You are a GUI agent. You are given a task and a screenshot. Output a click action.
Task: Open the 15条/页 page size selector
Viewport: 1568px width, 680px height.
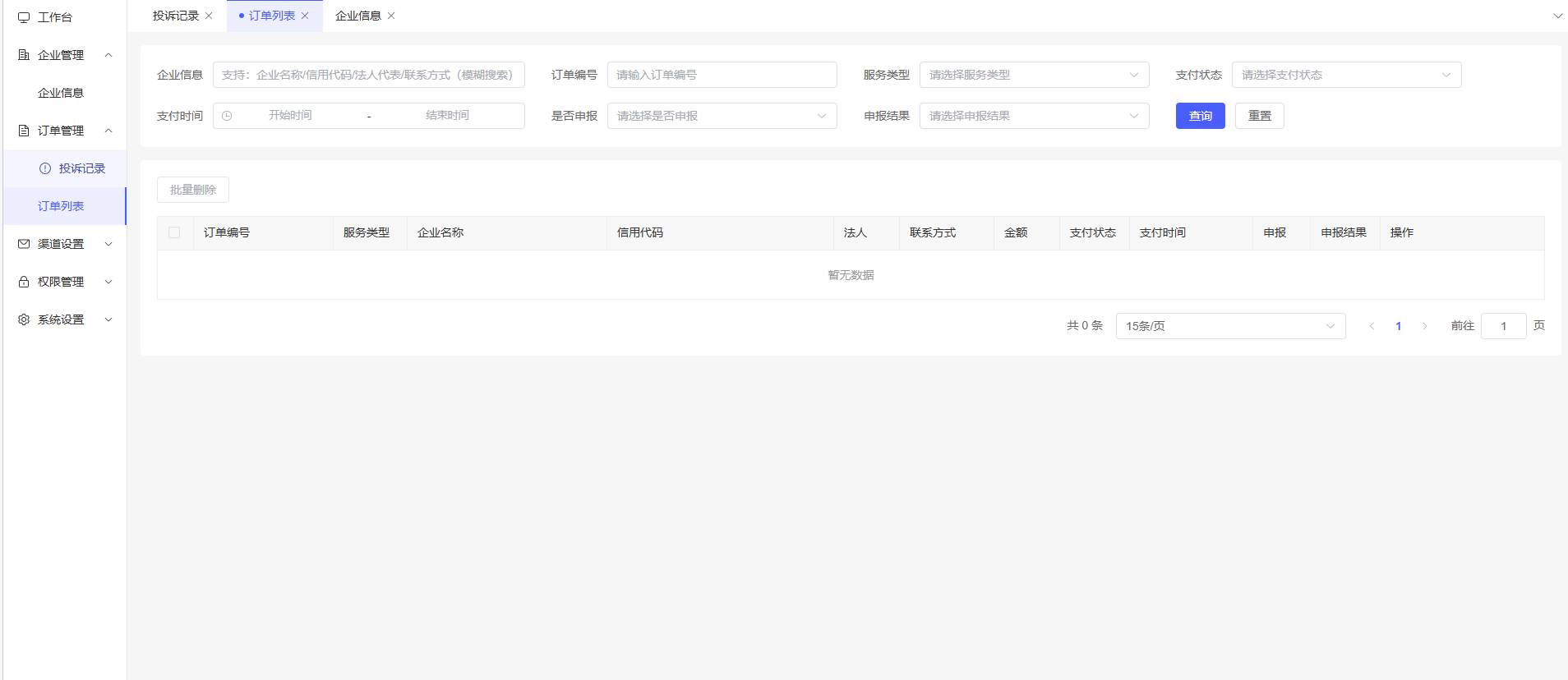tap(1229, 326)
